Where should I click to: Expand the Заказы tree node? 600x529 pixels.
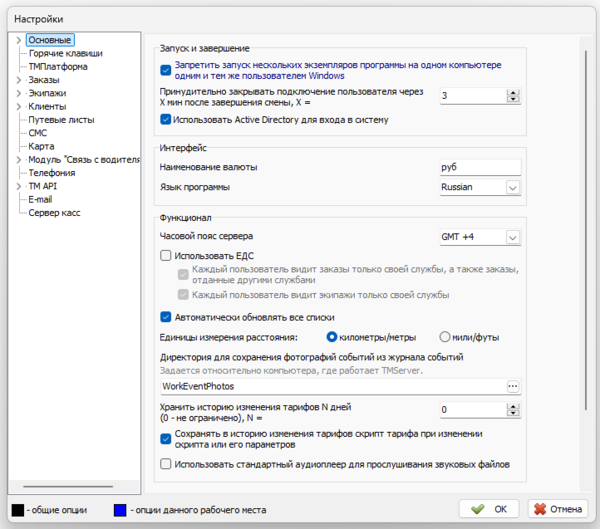click(x=20, y=80)
